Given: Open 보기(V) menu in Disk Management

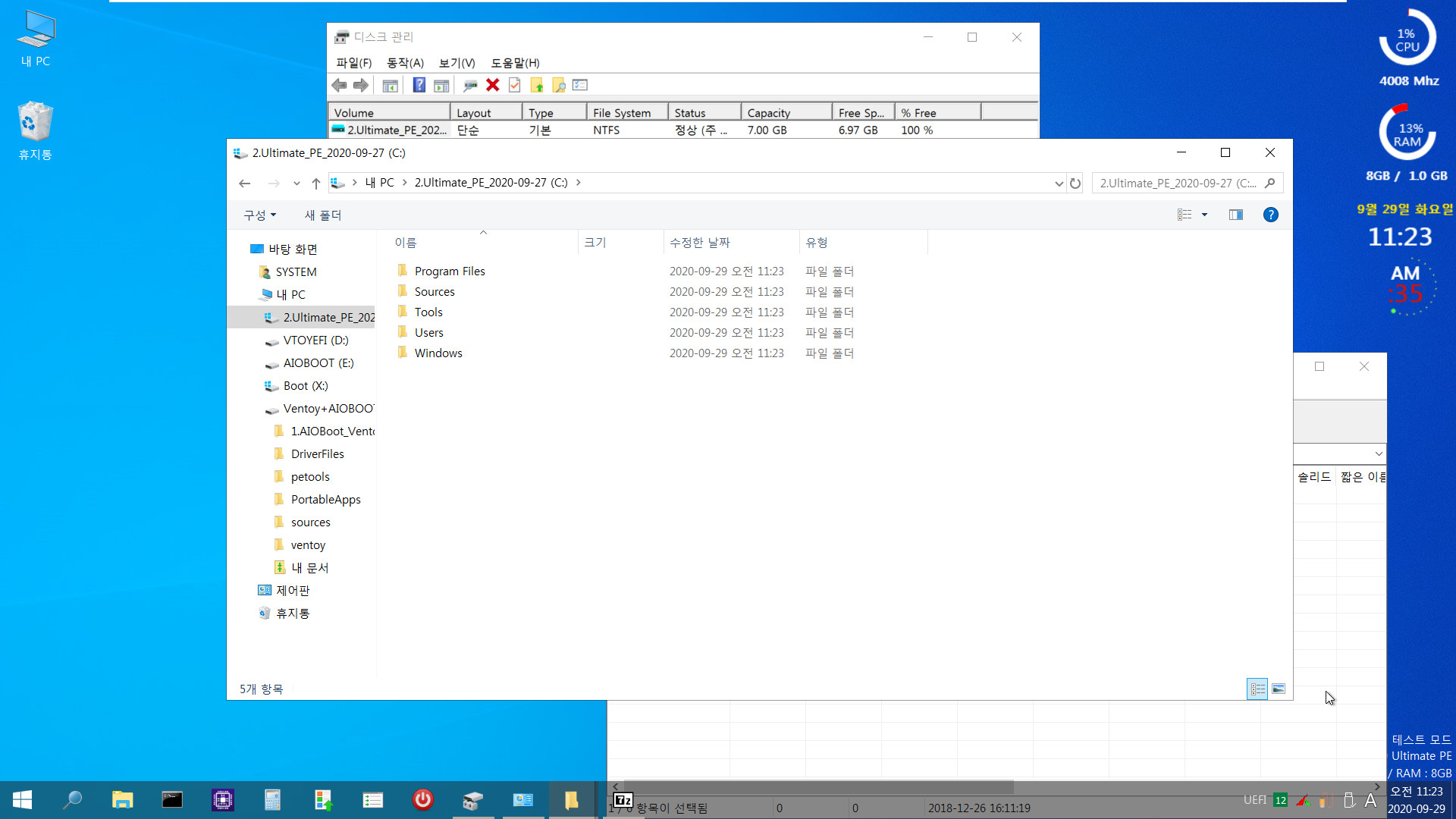Looking at the screenshot, I should pos(457,63).
